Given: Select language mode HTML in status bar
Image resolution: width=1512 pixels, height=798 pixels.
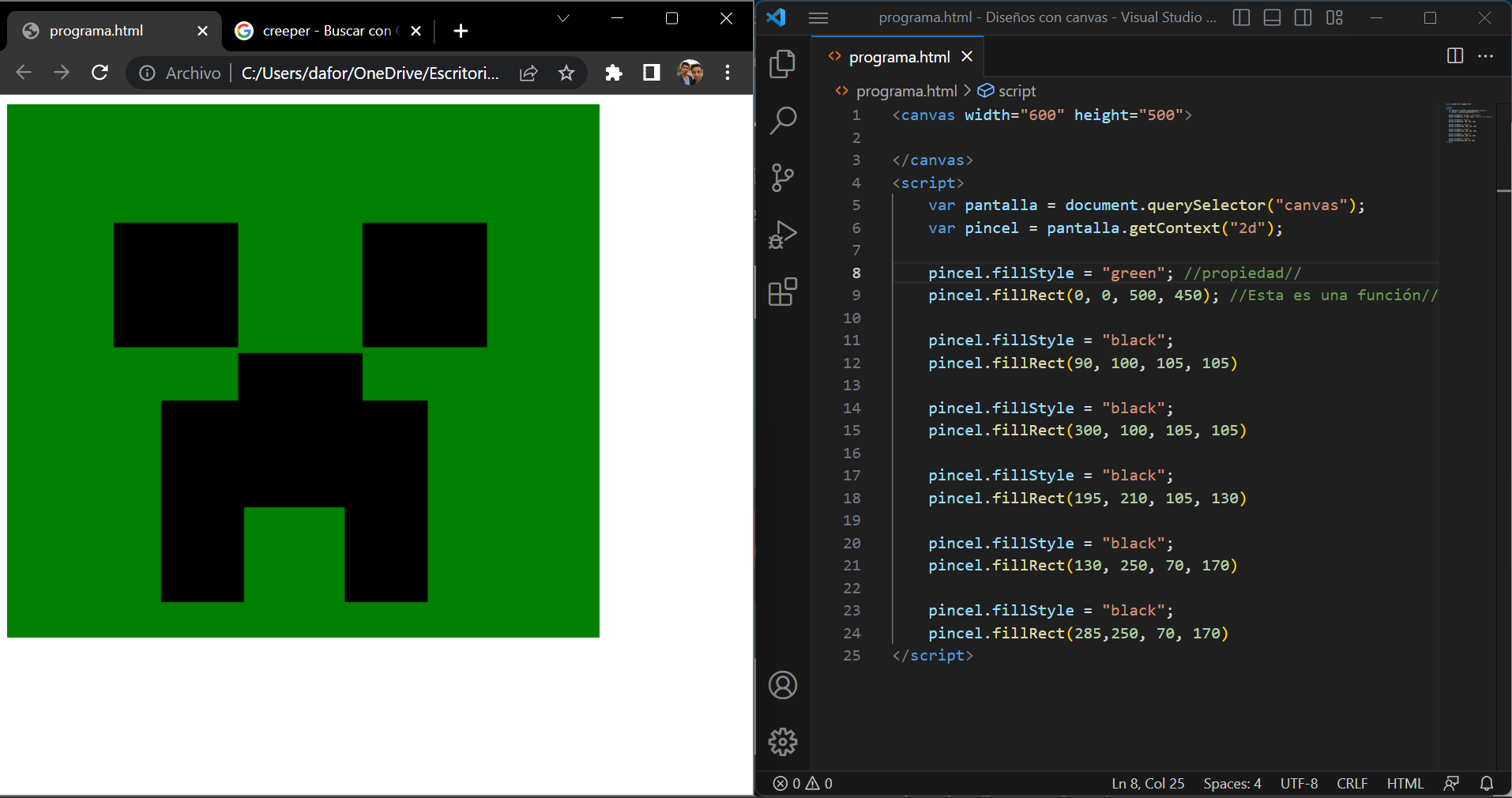Looking at the screenshot, I should [x=1405, y=783].
